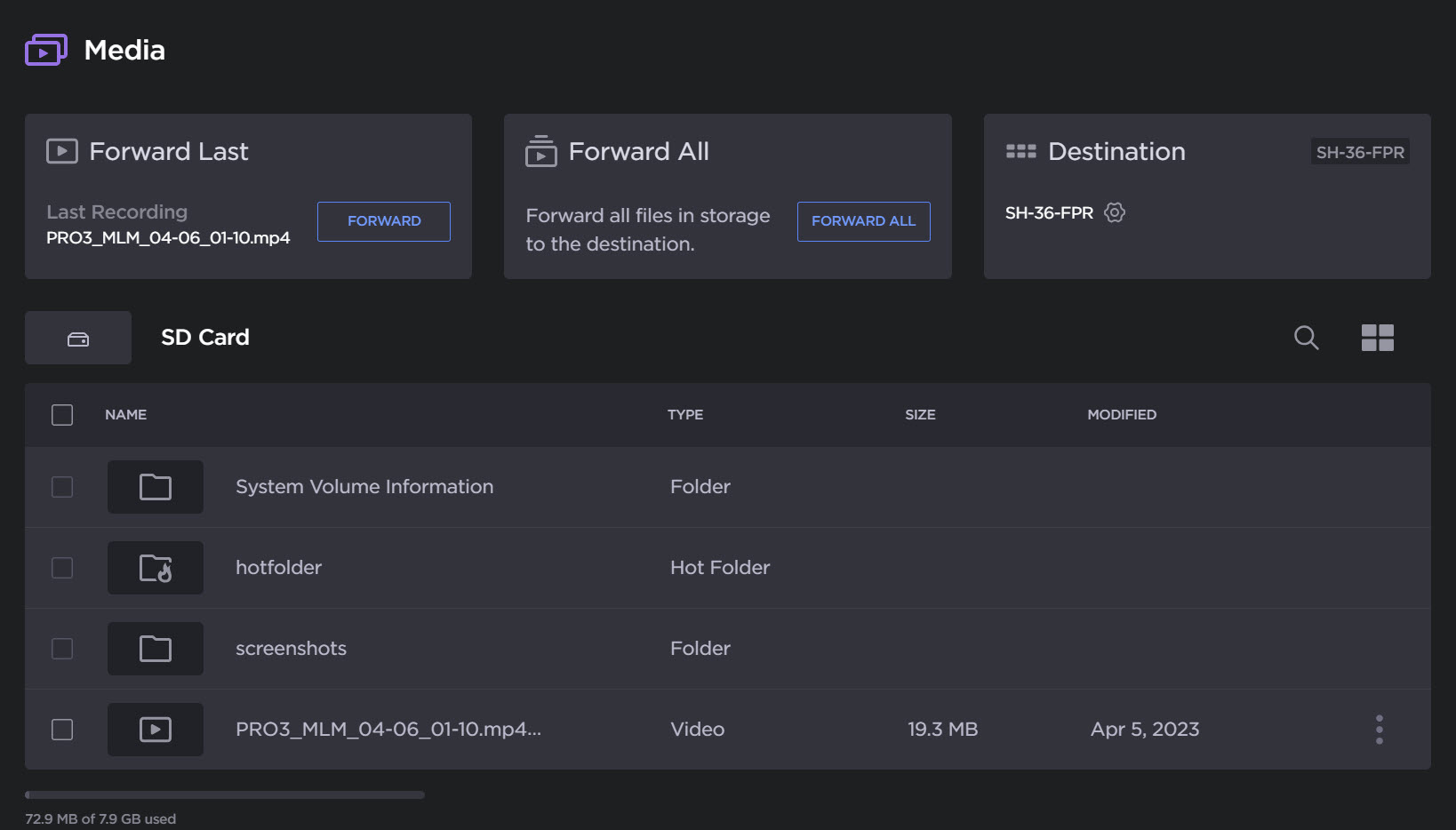This screenshot has width=1456, height=830.
Task: Open the hotfolder flame folder icon
Action: tap(156, 568)
